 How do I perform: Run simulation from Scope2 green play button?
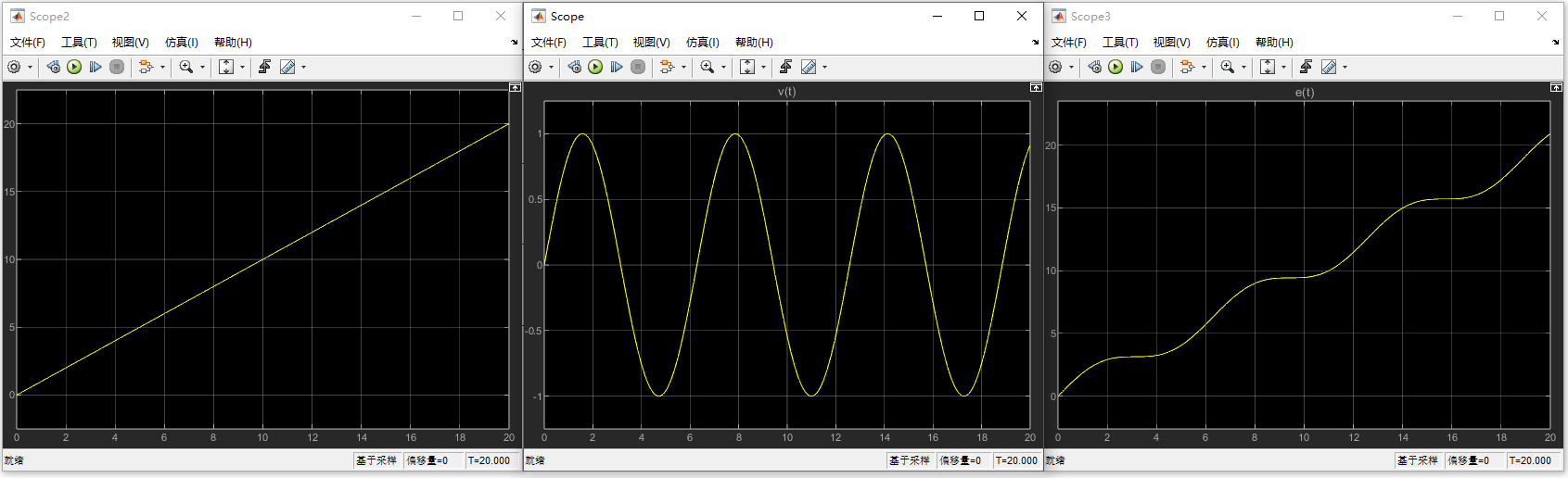coord(74,67)
